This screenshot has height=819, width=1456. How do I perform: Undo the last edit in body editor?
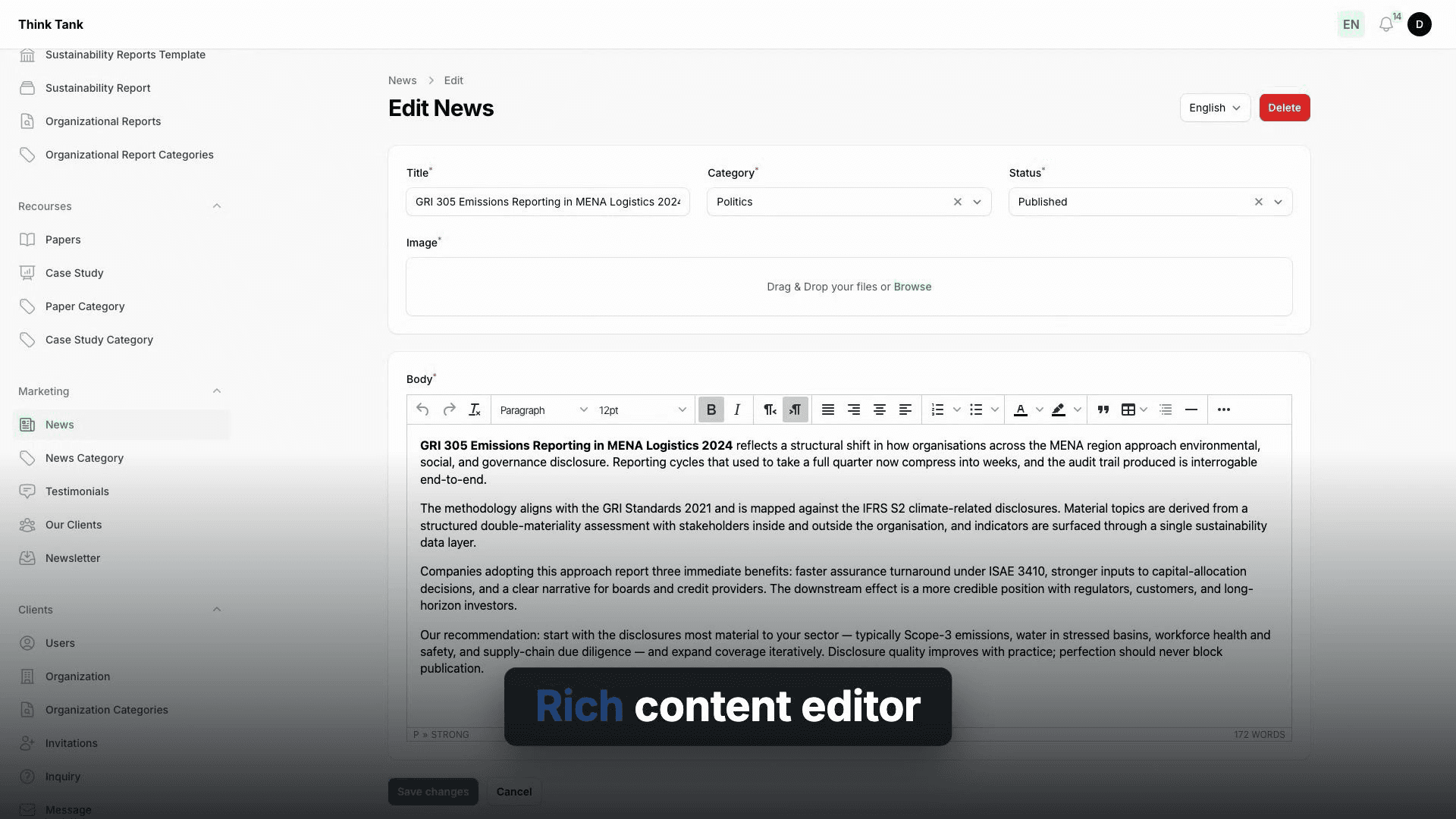422,409
